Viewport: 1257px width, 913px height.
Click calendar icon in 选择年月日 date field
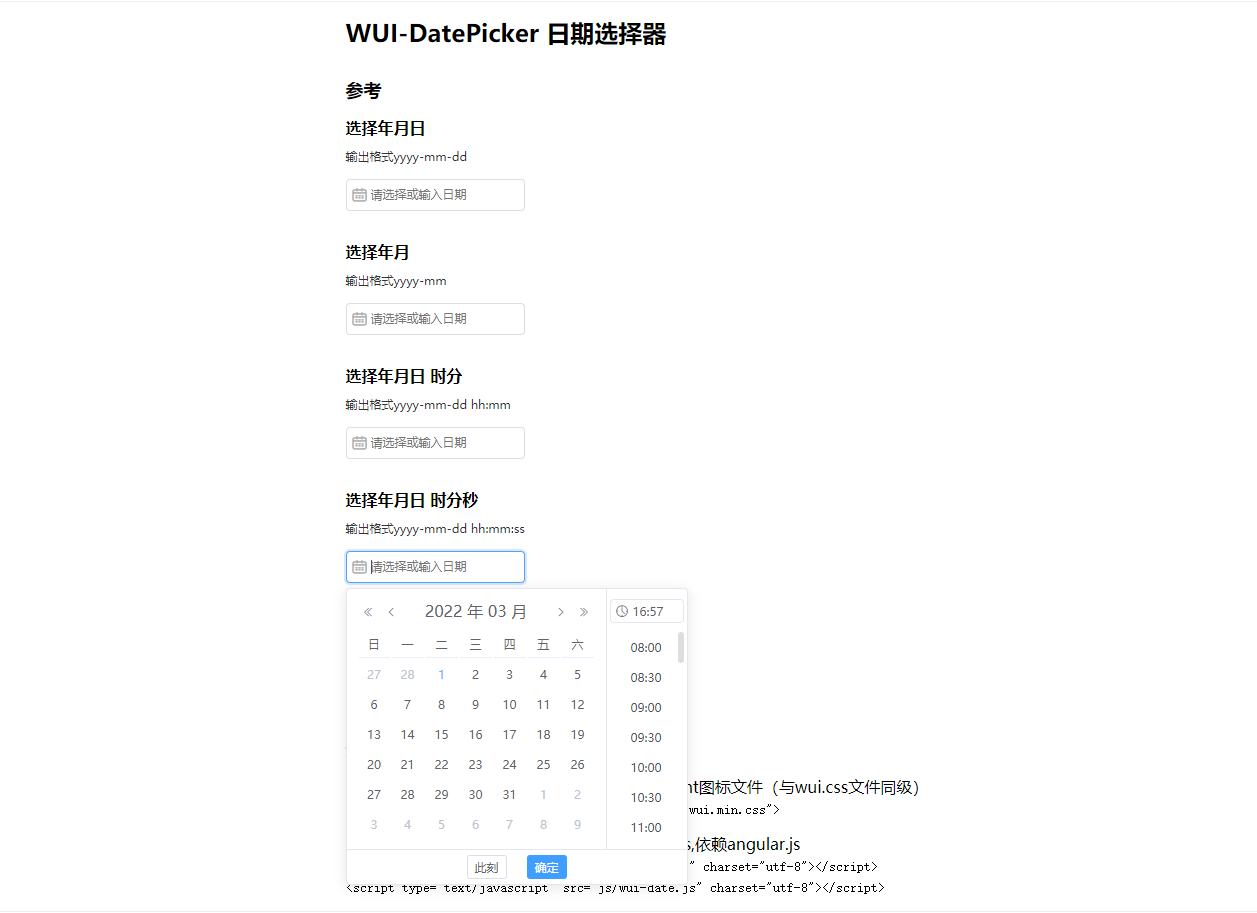click(360, 195)
